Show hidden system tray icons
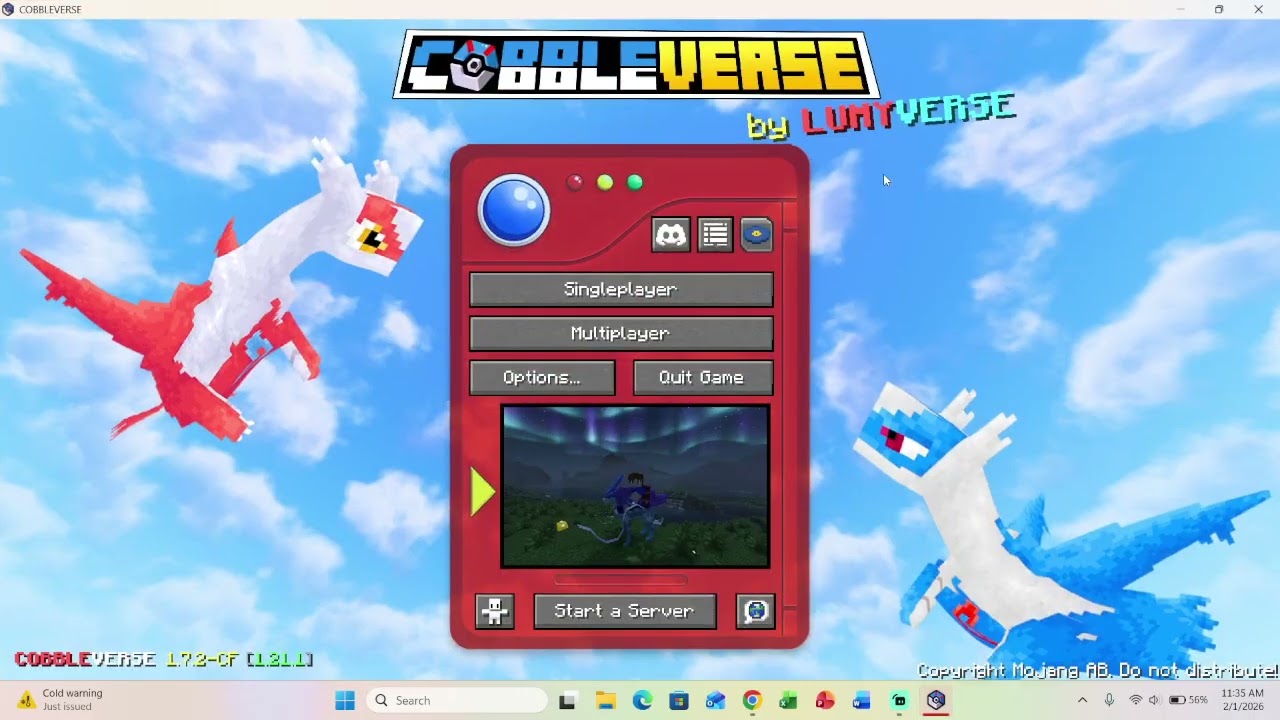1280x720 pixels. (1082, 700)
